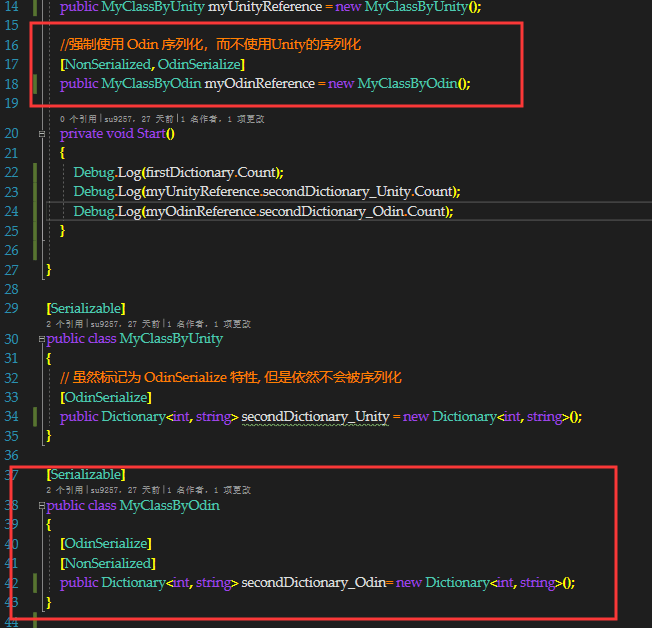652x628 pixels.
Task: Click the orange Odin serialization comment on line 16
Action: [210, 45]
